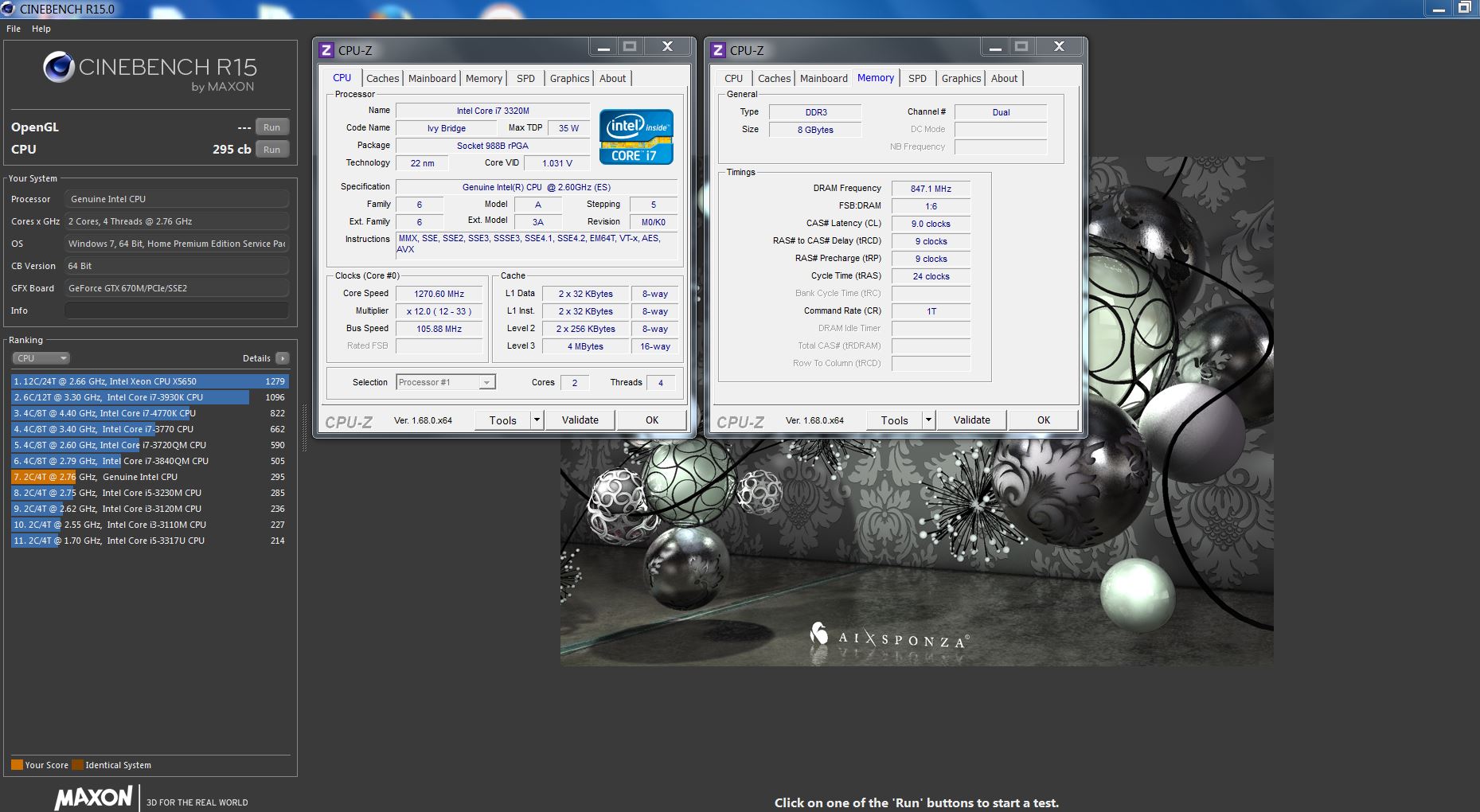Image resolution: width=1480 pixels, height=812 pixels.
Task: Click the Cinebench R15 logo icon
Action: 59,68
